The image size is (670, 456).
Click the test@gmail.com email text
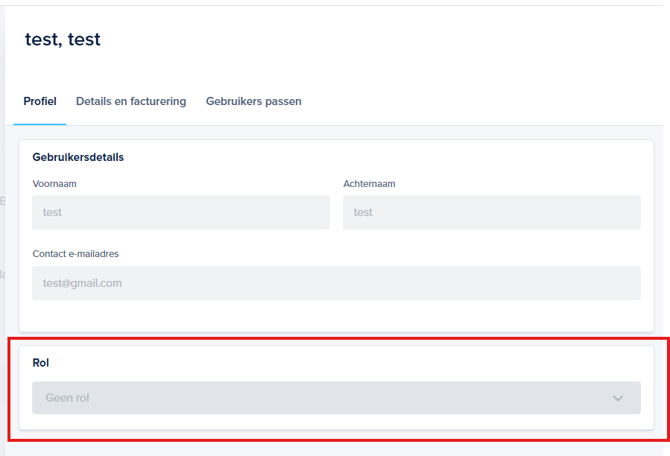click(82, 283)
